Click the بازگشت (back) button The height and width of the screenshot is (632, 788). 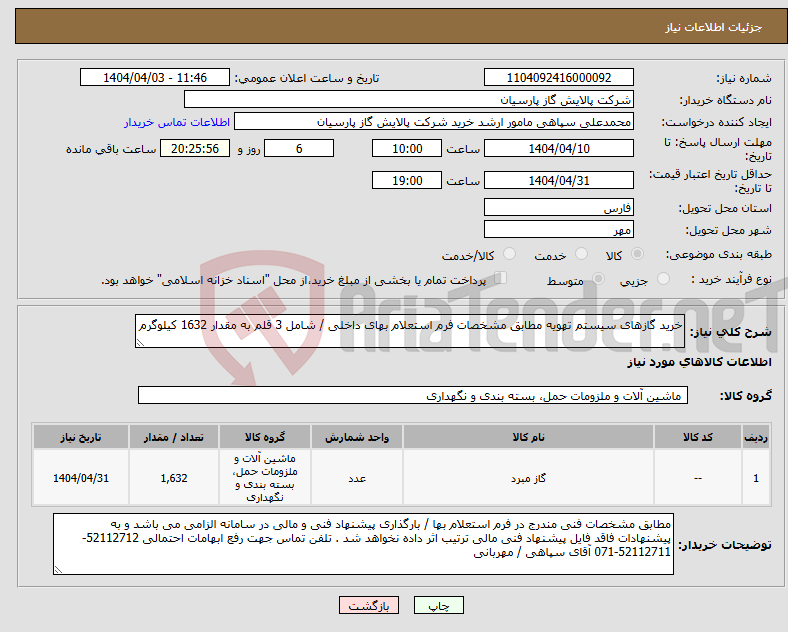369,605
